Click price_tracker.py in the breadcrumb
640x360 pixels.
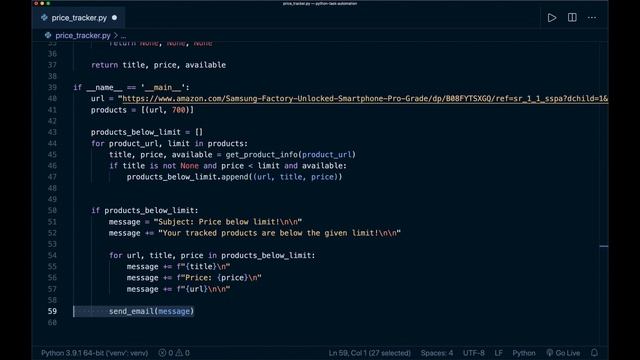(x=83, y=36)
